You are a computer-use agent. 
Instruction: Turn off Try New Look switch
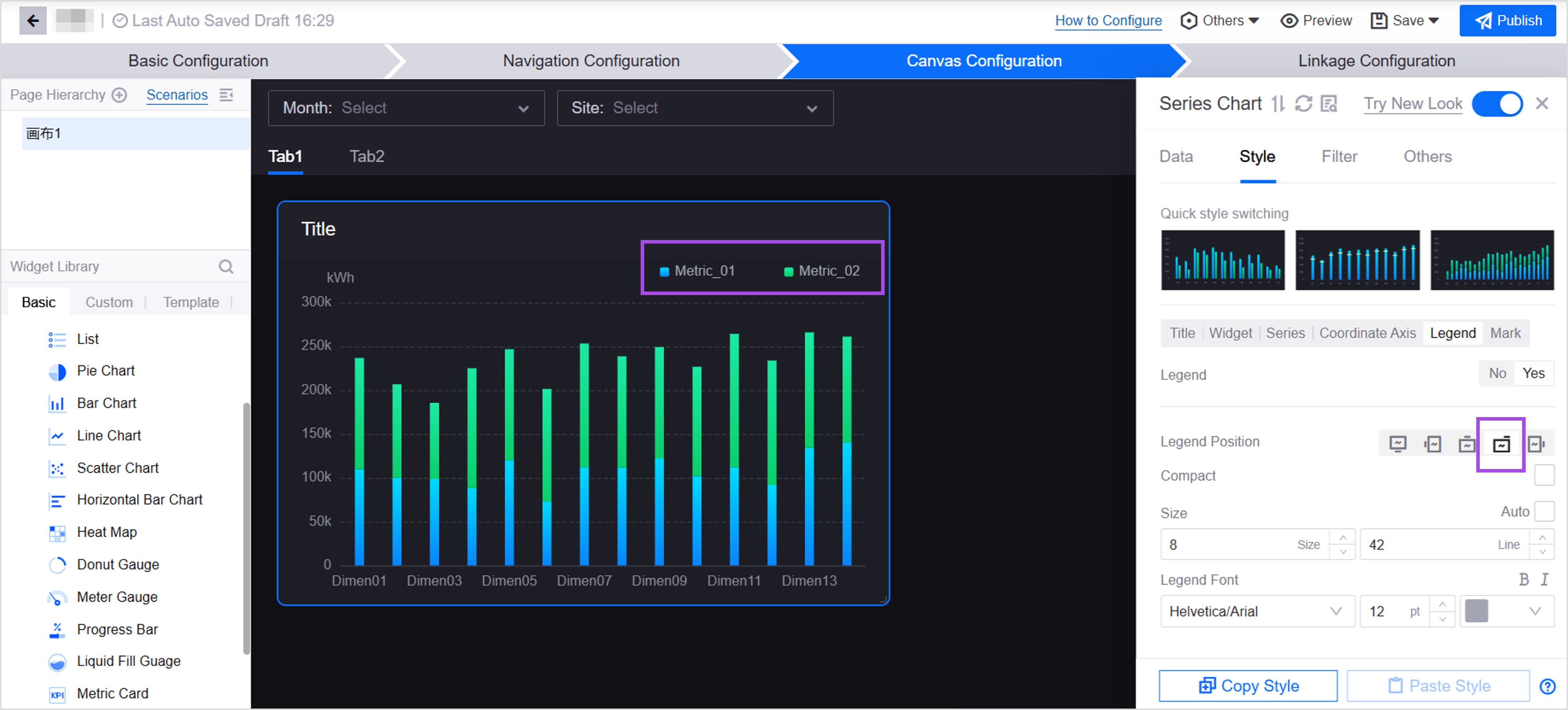click(1497, 104)
